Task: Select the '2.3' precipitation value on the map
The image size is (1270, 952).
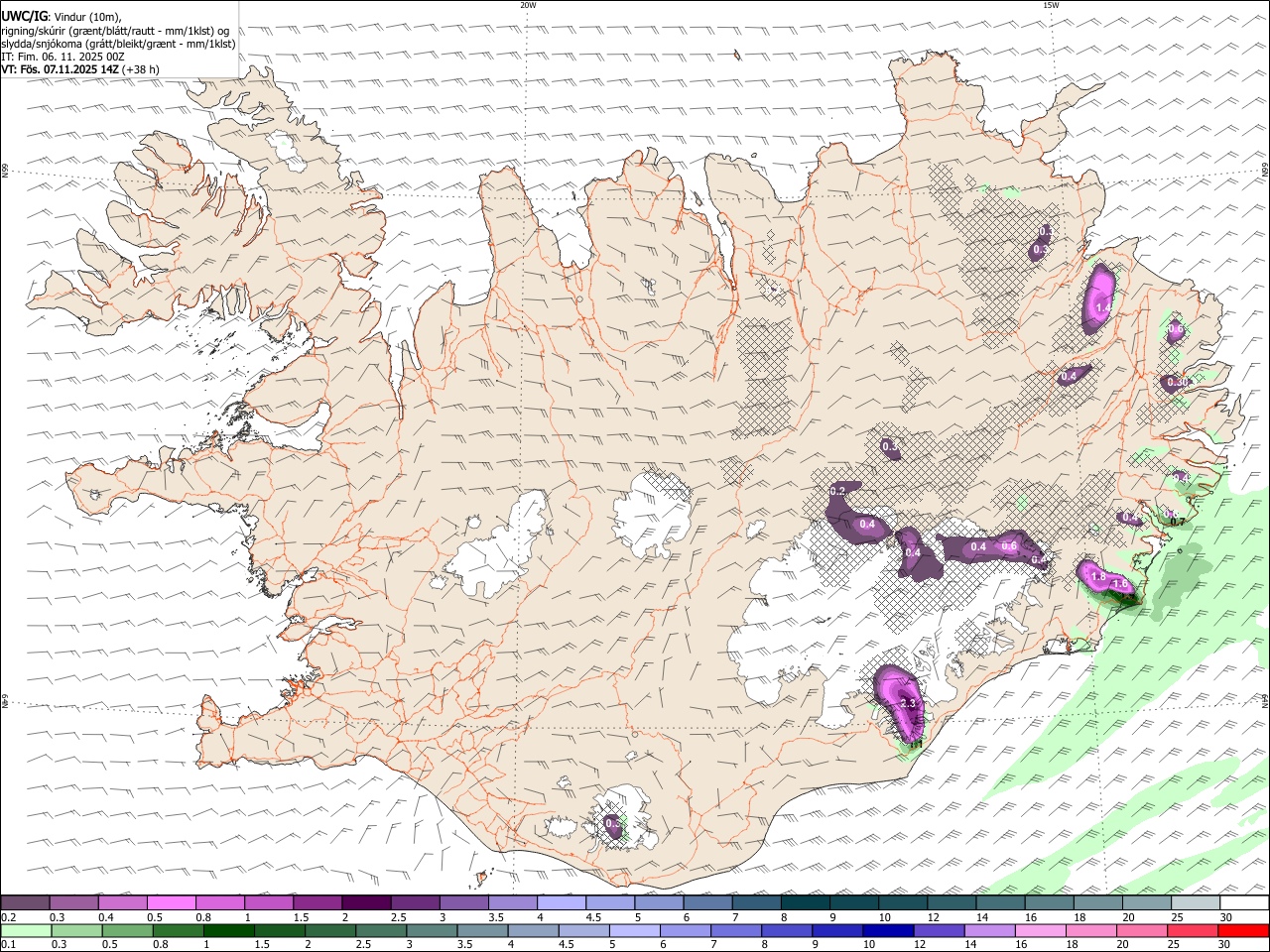Action: [908, 703]
